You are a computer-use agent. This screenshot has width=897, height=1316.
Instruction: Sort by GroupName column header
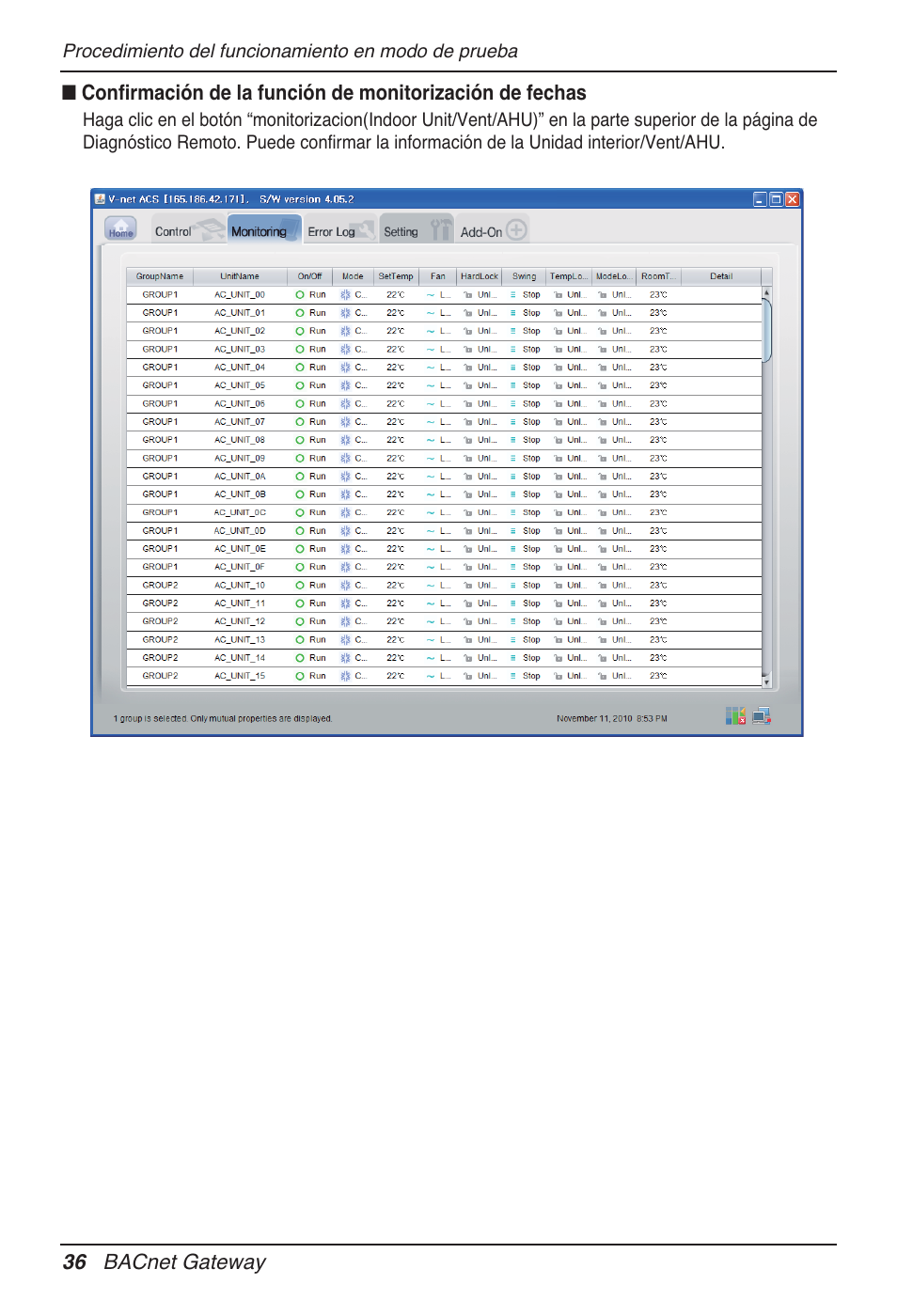pos(160,276)
